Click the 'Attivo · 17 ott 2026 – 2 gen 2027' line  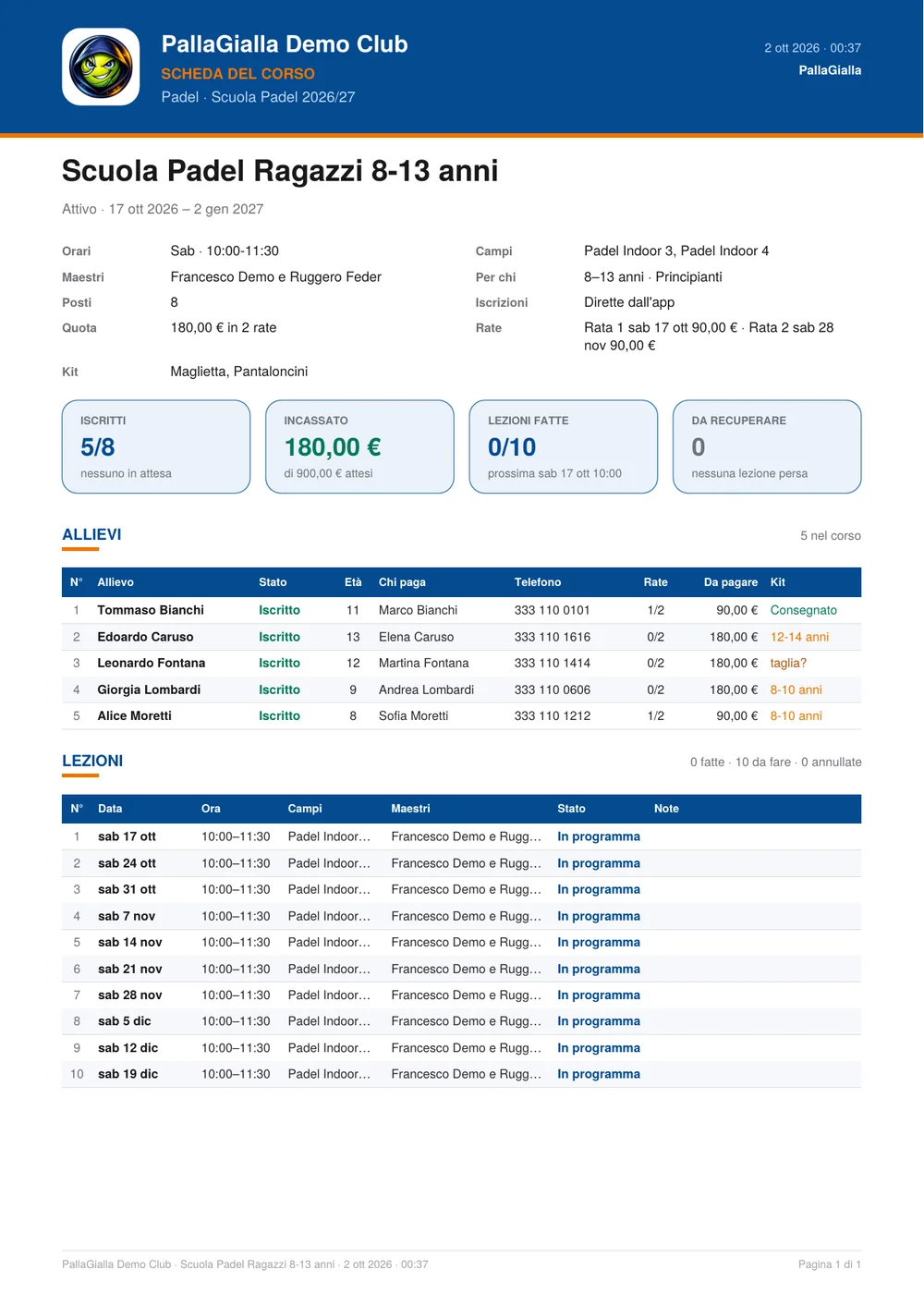pyautogui.click(x=163, y=209)
